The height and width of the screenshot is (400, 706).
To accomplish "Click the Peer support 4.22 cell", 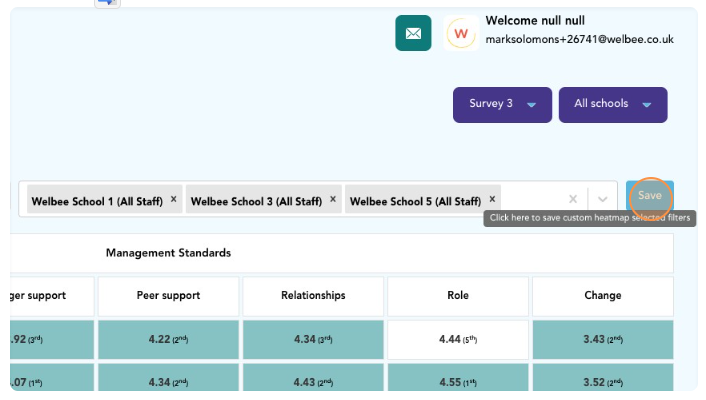I will (168, 340).
